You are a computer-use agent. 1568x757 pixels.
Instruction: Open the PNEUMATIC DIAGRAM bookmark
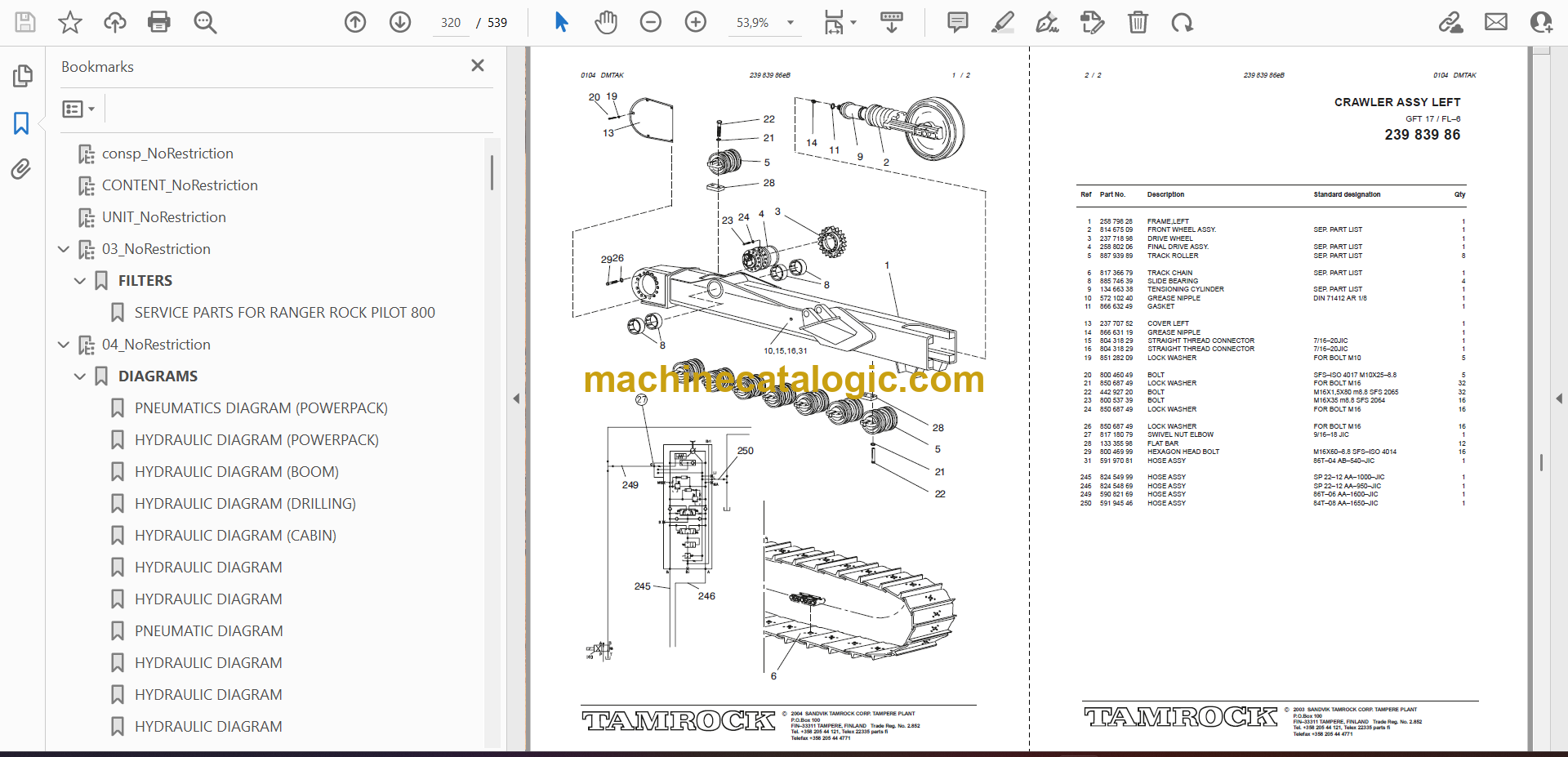point(209,631)
